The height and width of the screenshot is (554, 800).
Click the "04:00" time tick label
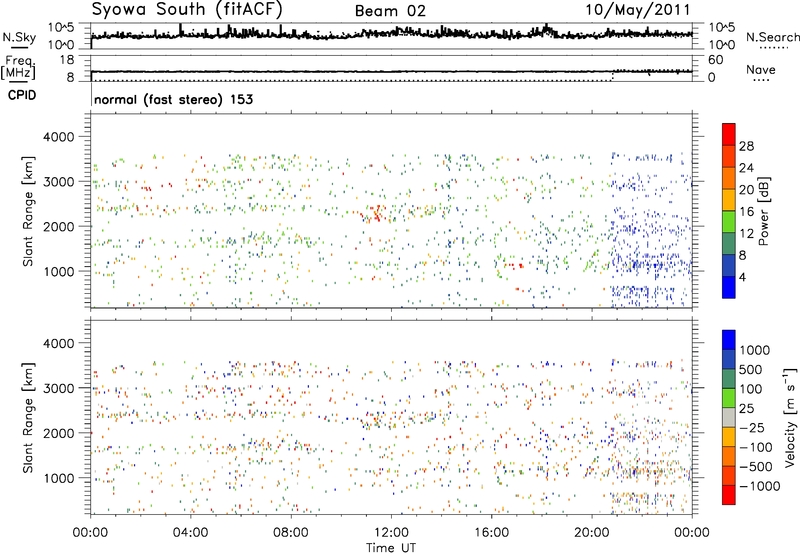[x=190, y=533]
